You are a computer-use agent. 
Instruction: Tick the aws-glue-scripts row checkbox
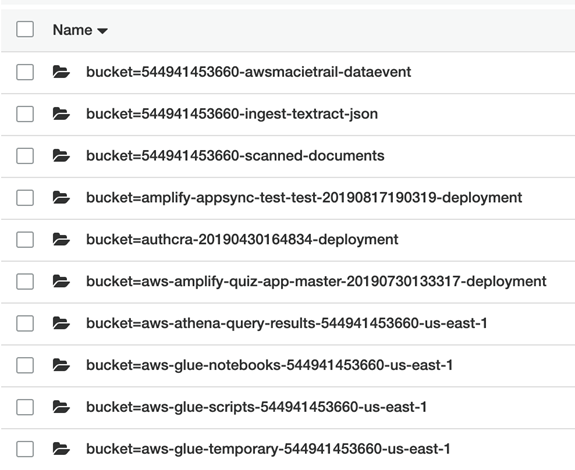25,407
